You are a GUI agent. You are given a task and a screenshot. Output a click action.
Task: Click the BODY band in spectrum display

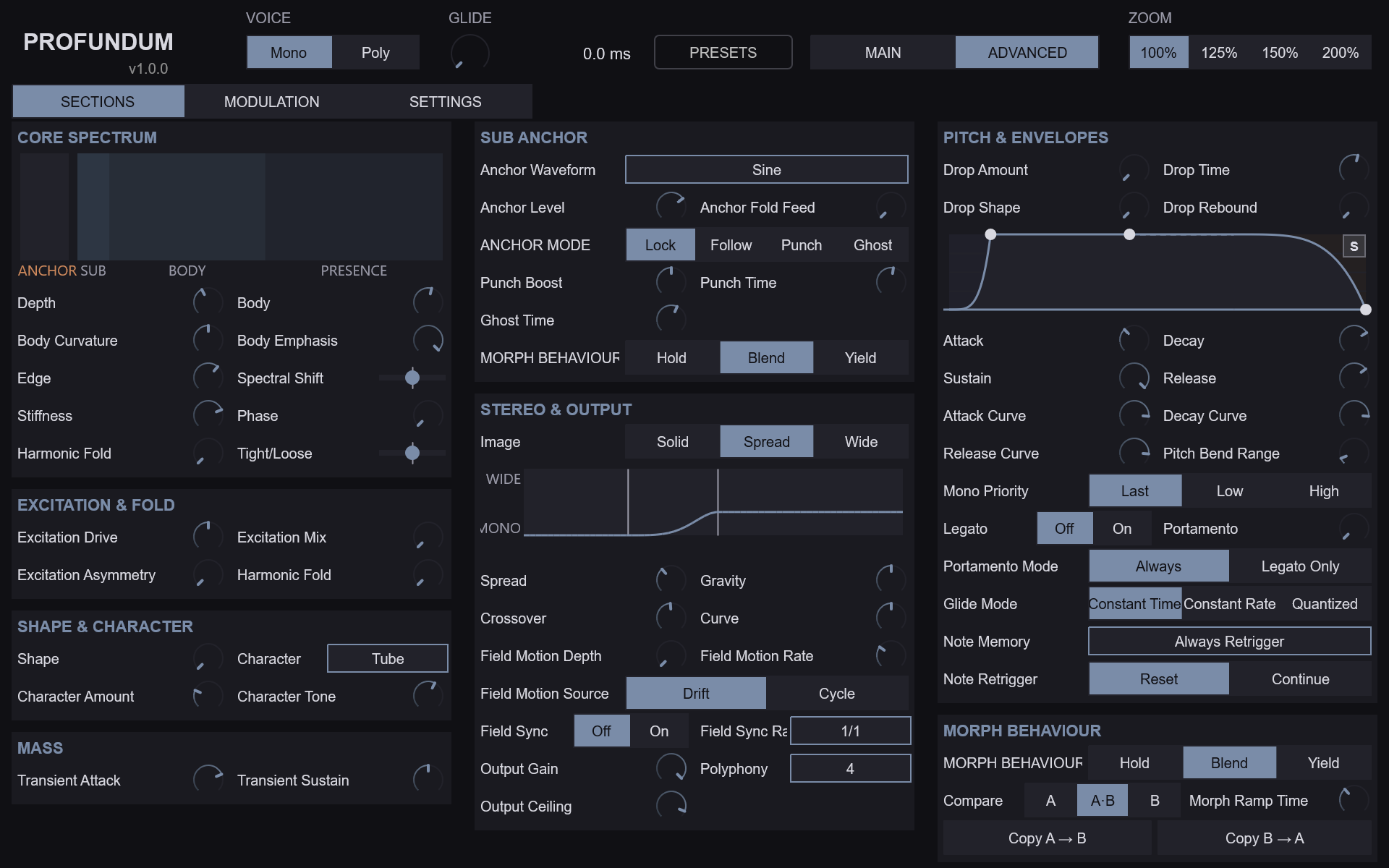pos(187,207)
